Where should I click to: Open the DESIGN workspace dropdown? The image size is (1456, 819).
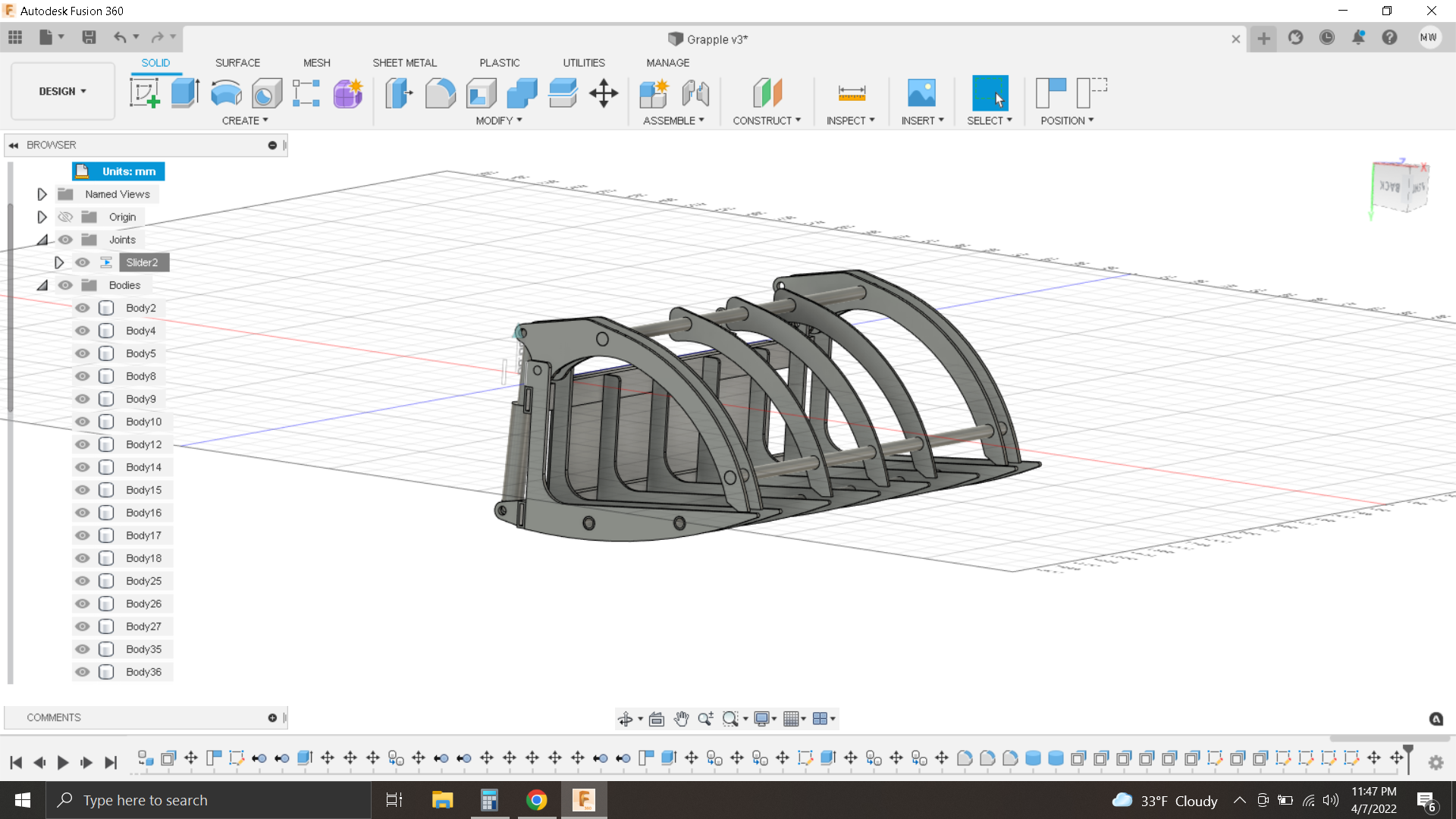[x=63, y=91]
